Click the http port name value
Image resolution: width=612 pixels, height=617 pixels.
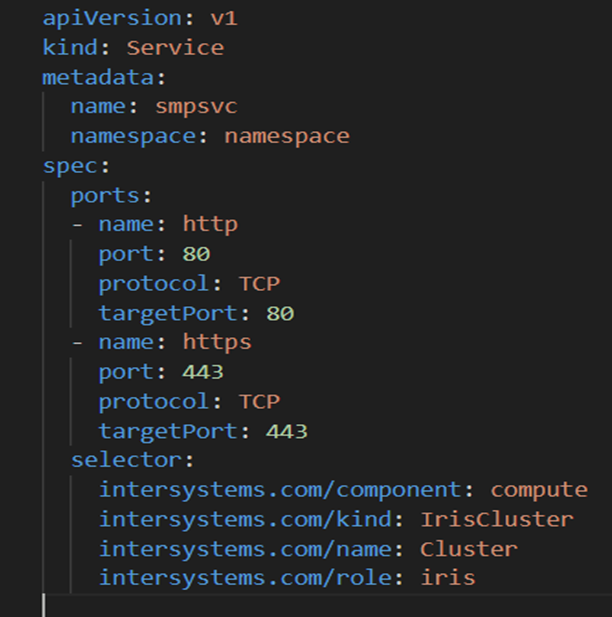coord(210,225)
